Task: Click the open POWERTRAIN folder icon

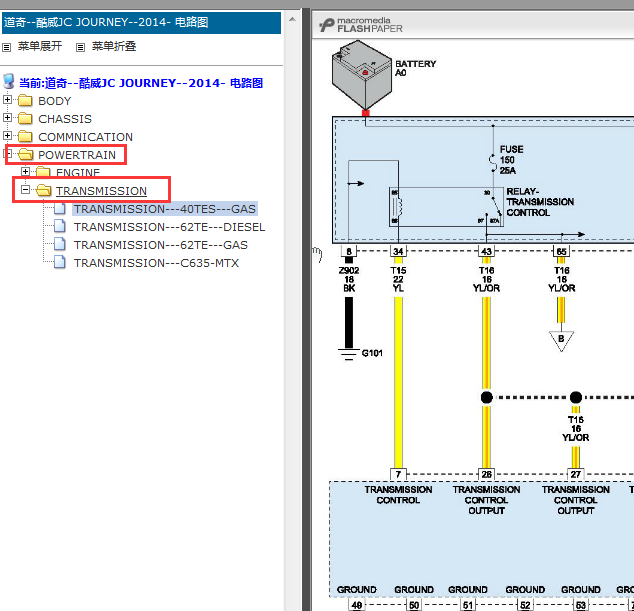Action: tap(26, 154)
